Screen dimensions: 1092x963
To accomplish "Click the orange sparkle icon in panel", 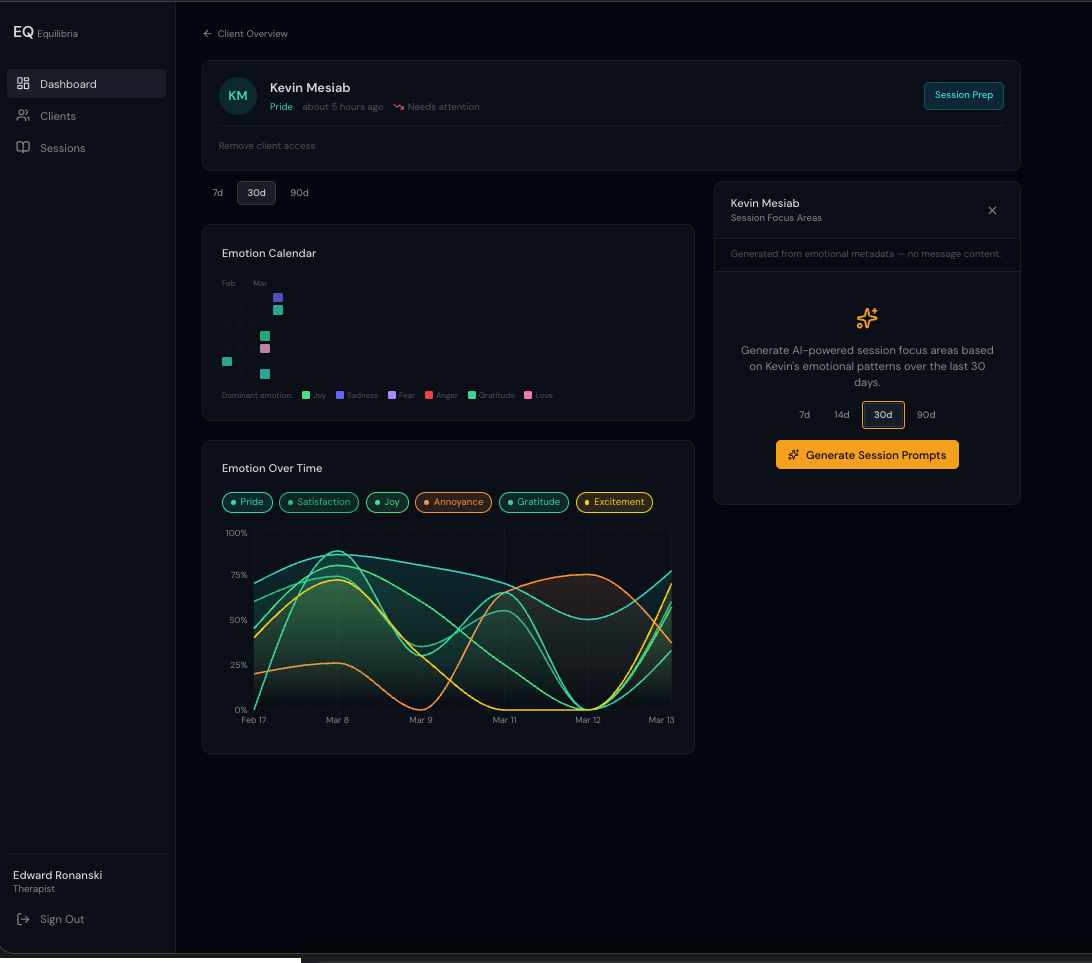I will 867,318.
